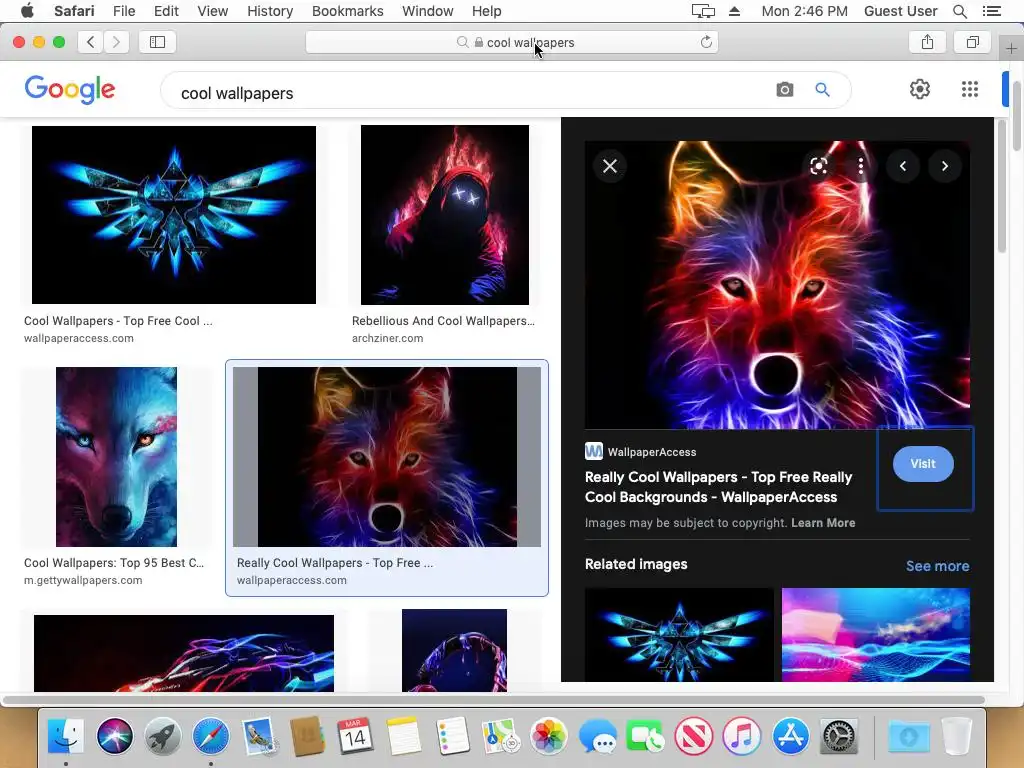
Task: Open Messages app in the Dock
Action: (597, 736)
